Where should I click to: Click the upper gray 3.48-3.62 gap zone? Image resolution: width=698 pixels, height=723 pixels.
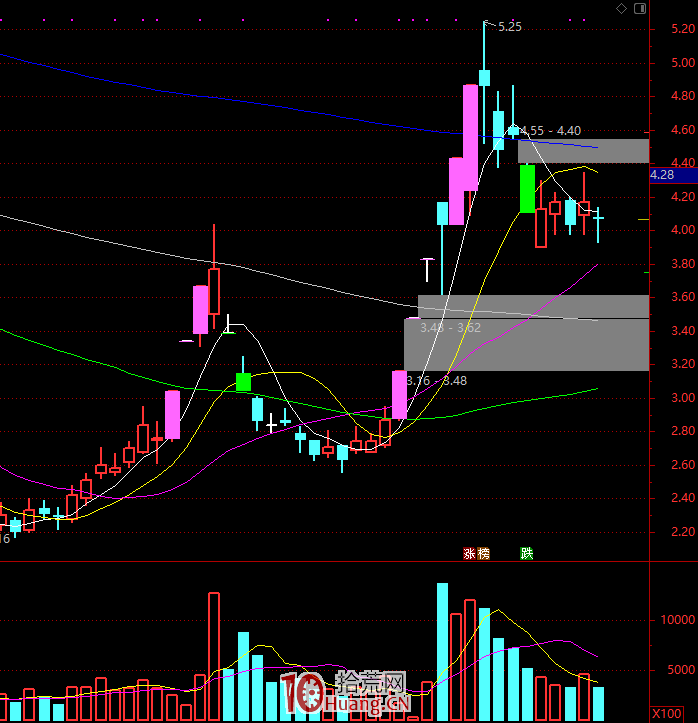[533, 306]
